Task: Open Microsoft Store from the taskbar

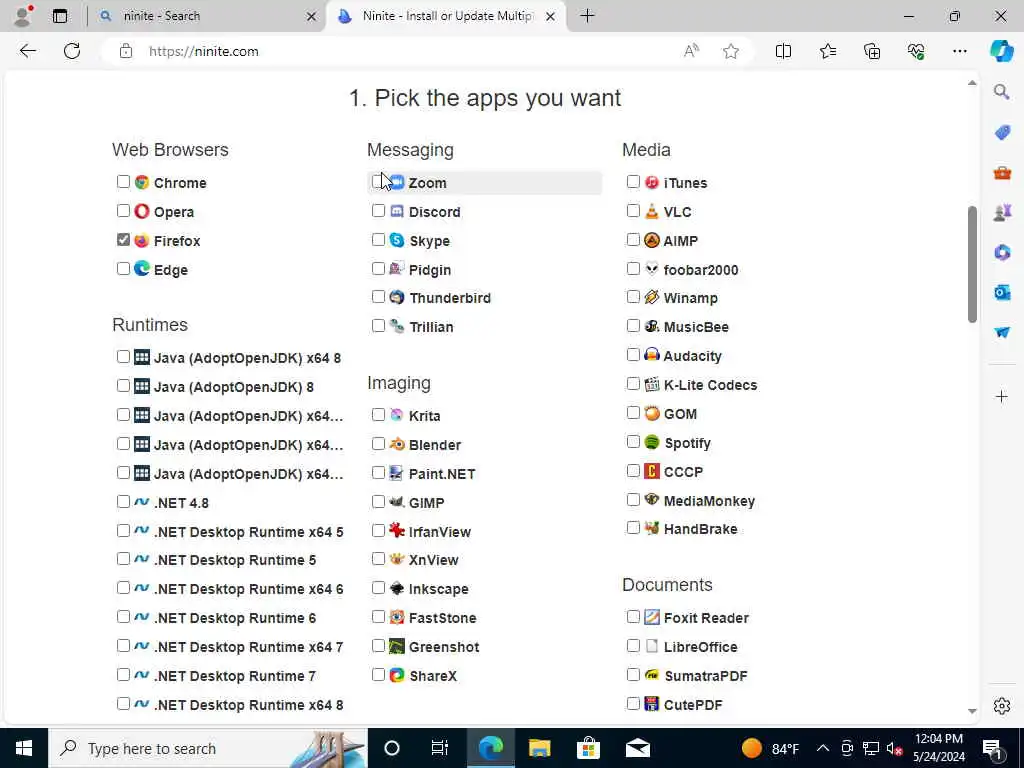Action: tap(588, 748)
